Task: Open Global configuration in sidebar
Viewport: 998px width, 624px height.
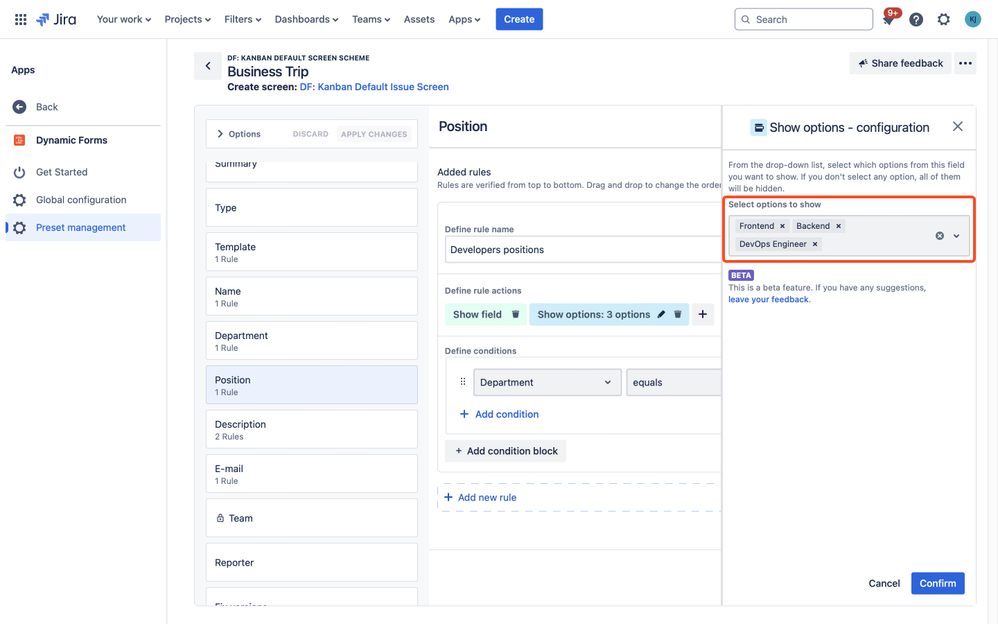Action: (83, 200)
